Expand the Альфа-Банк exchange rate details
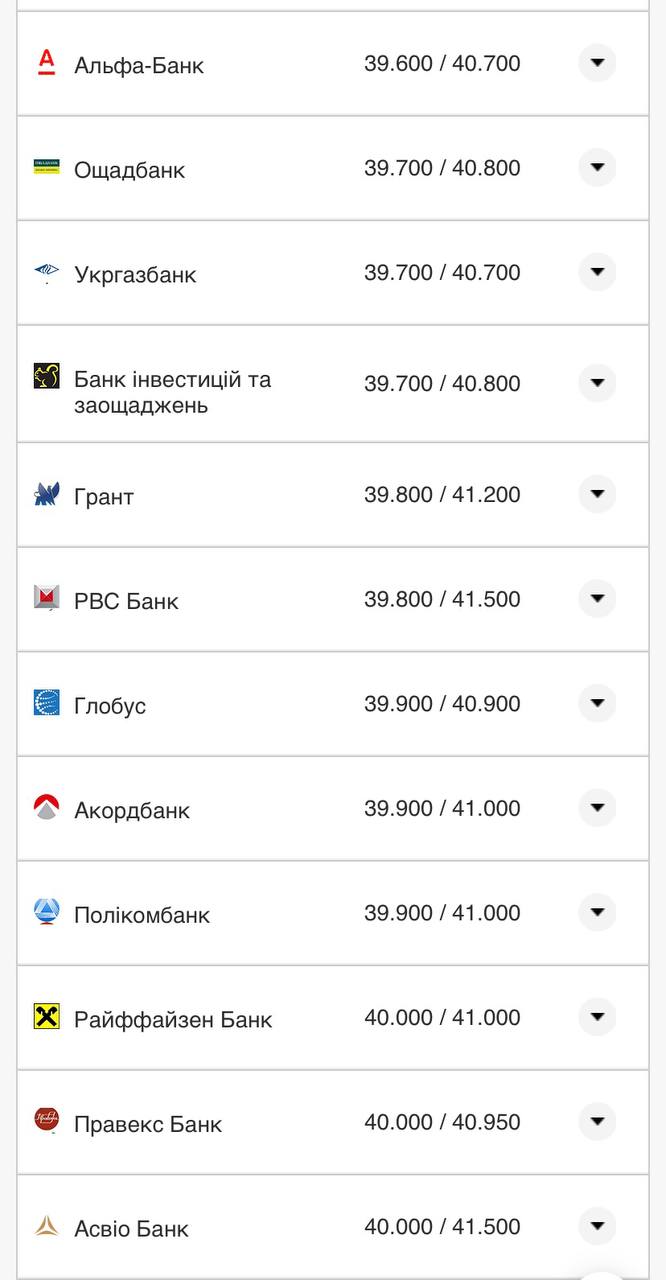The image size is (666, 1280). (x=596, y=63)
